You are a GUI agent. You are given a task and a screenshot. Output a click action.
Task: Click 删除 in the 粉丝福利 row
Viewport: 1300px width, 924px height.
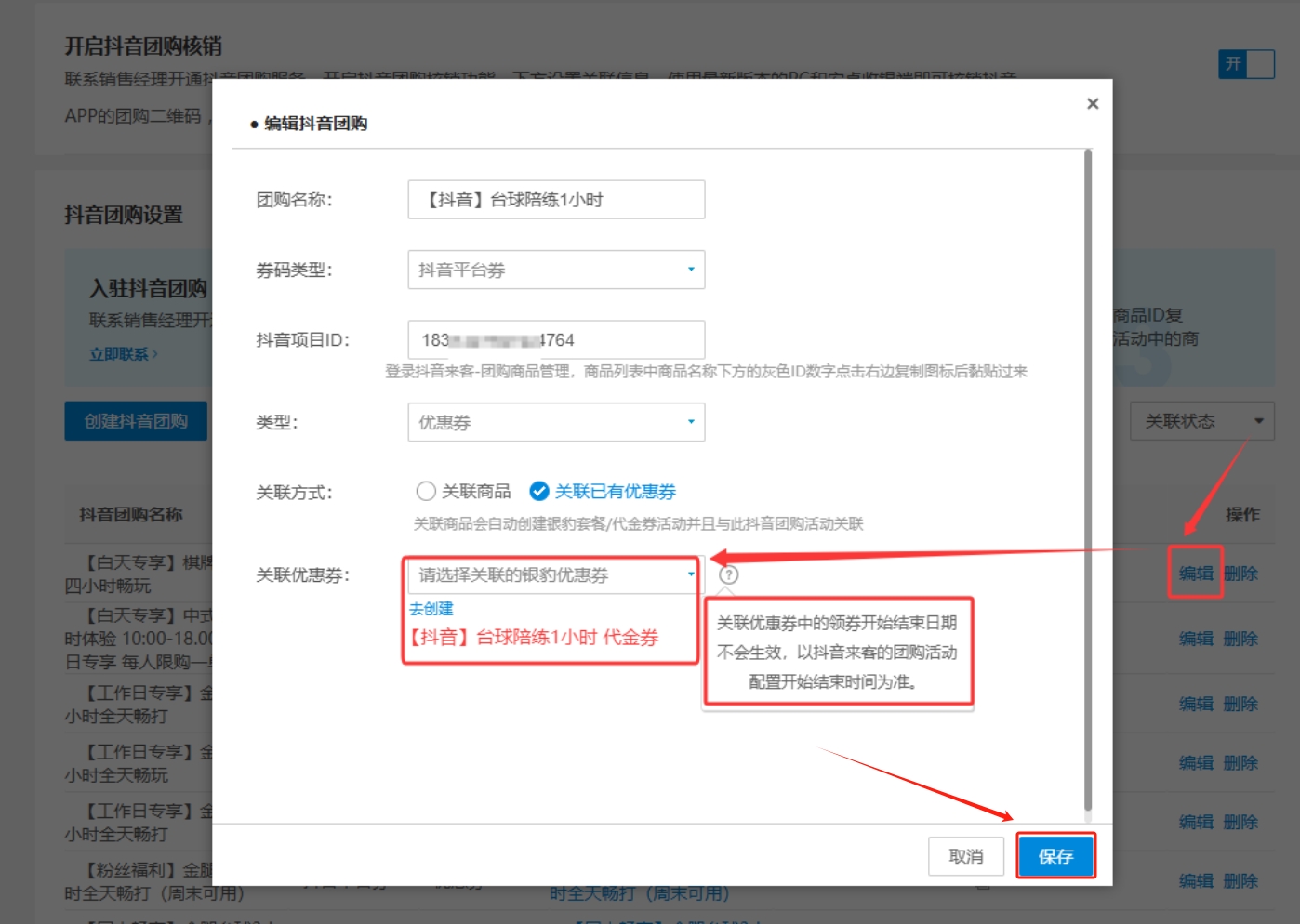tap(1240, 880)
